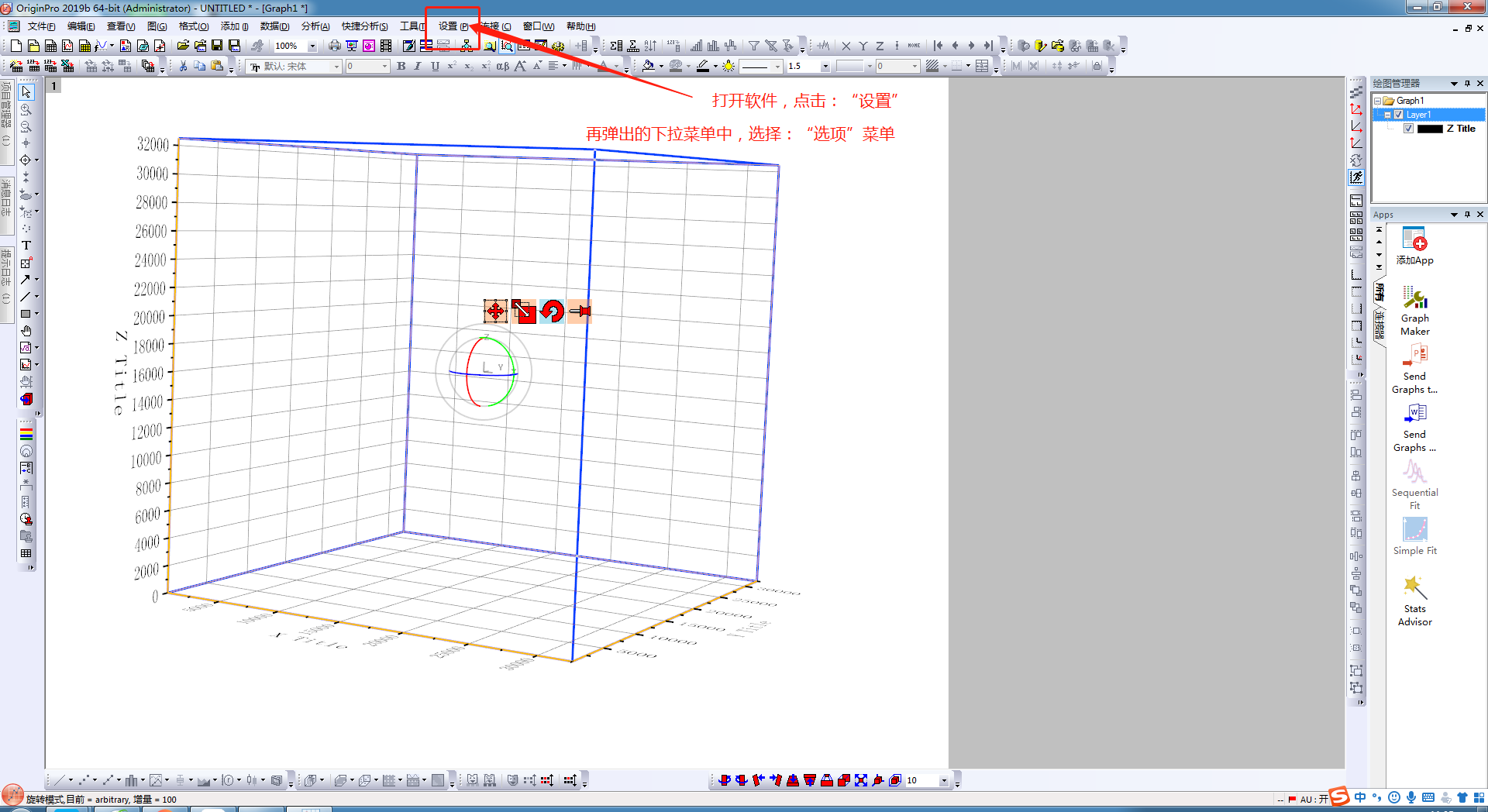Toggle Italic text formatting
The image size is (1488, 812).
pyautogui.click(x=418, y=67)
